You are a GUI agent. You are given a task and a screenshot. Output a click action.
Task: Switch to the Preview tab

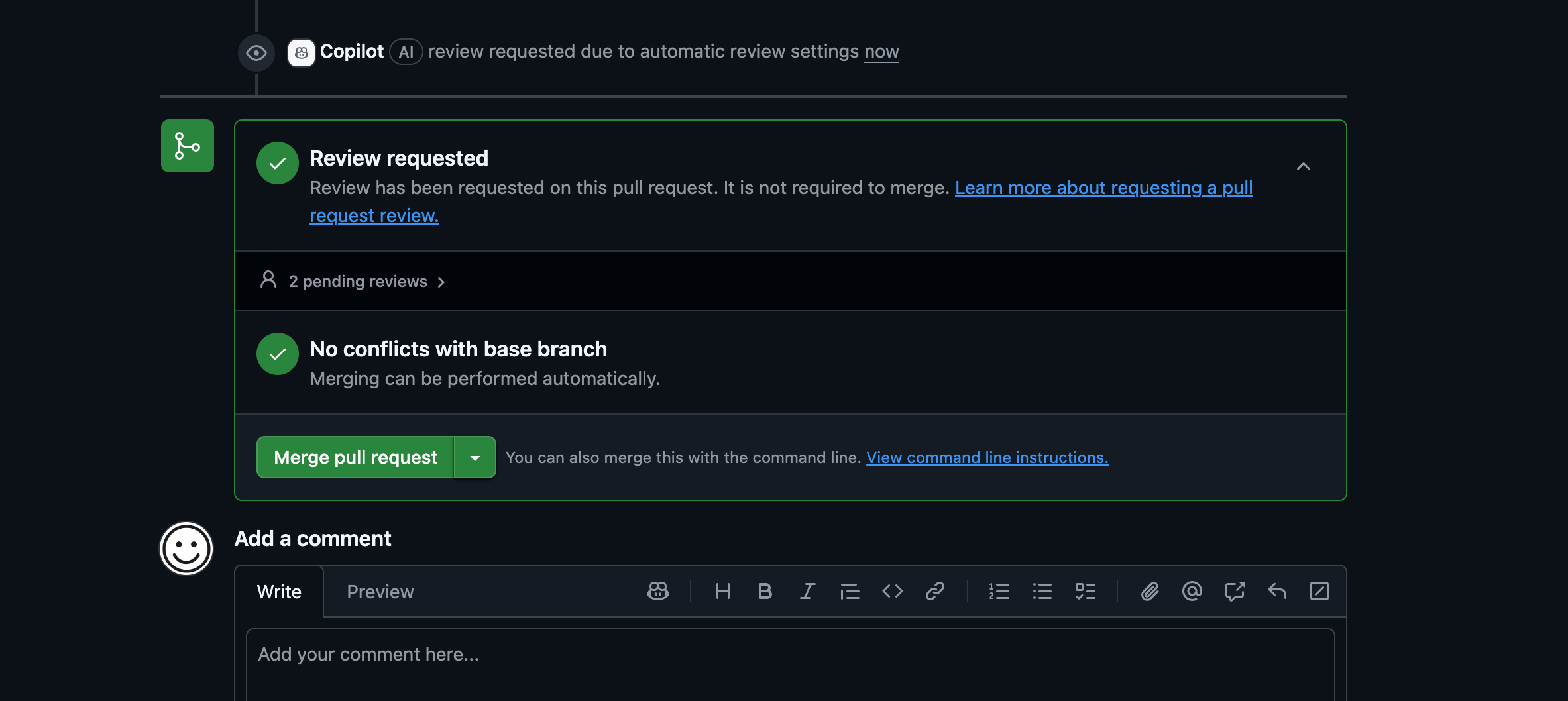[x=380, y=592]
